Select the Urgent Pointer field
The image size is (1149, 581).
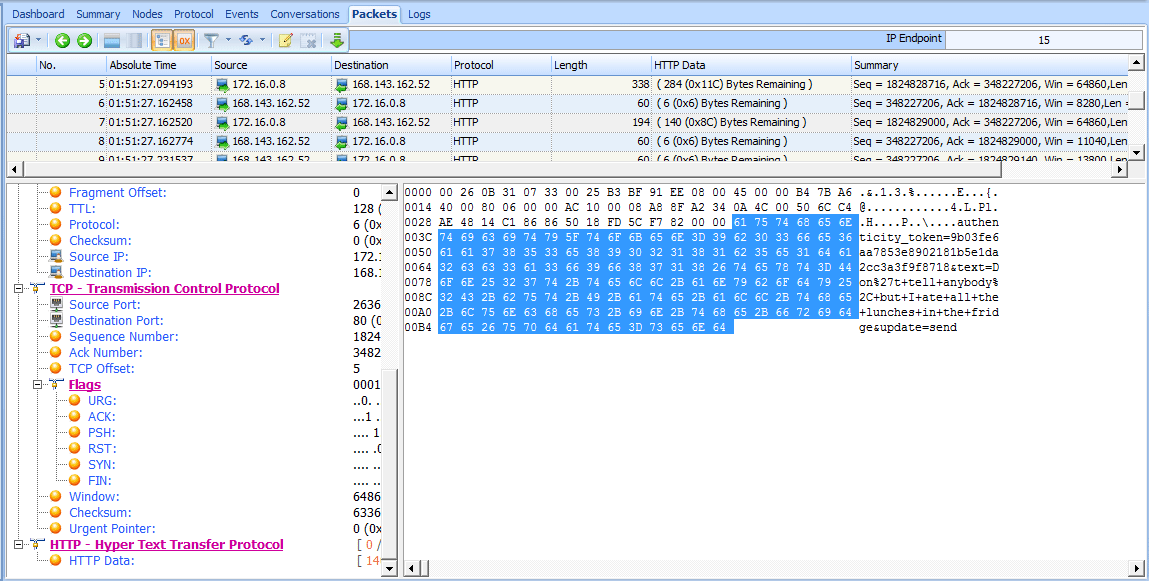pyautogui.click(x=112, y=528)
